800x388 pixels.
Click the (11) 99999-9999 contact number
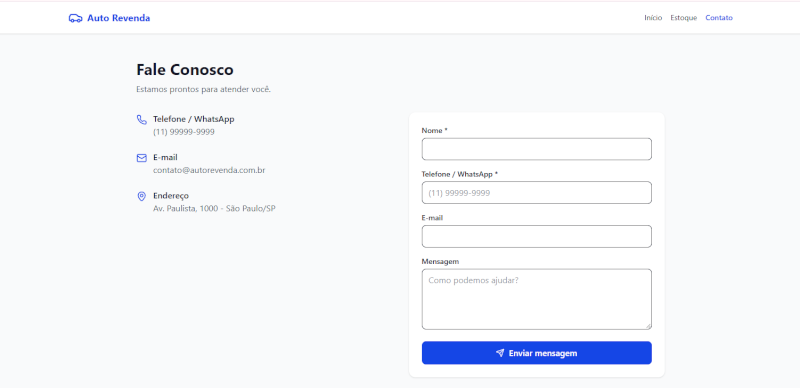click(184, 132)
